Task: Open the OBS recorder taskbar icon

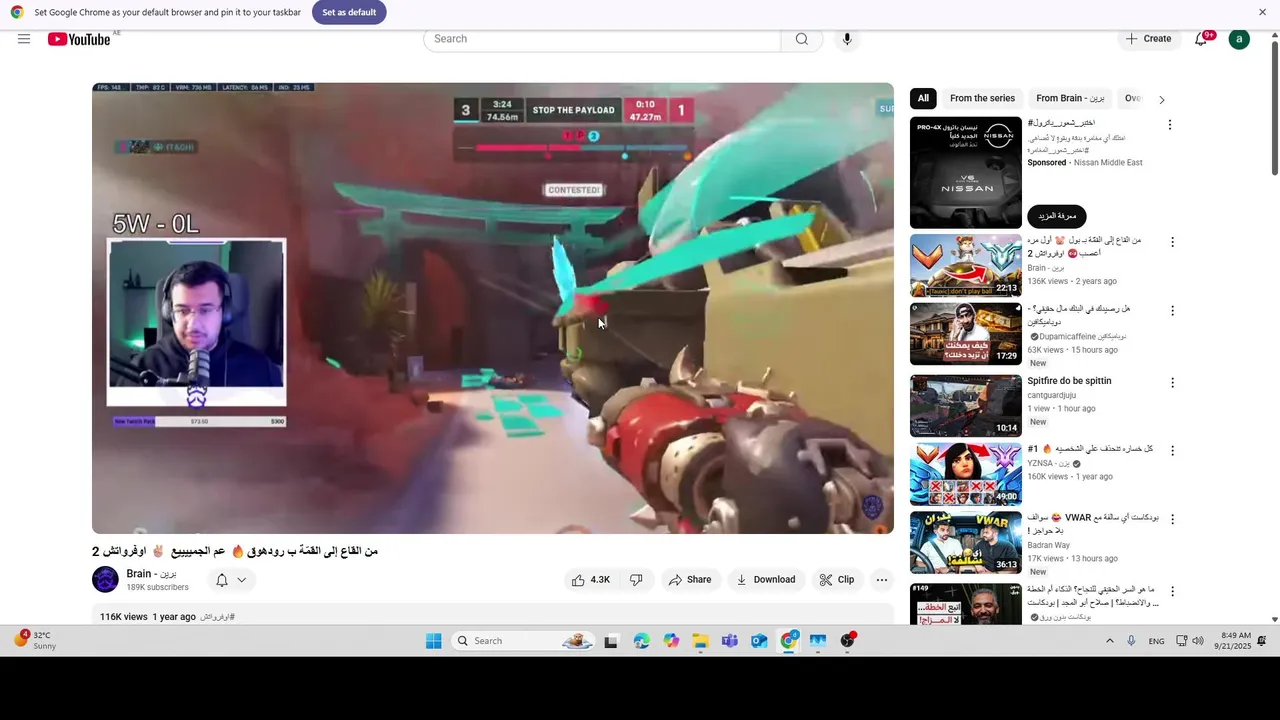Action: [x=848, y=641]
